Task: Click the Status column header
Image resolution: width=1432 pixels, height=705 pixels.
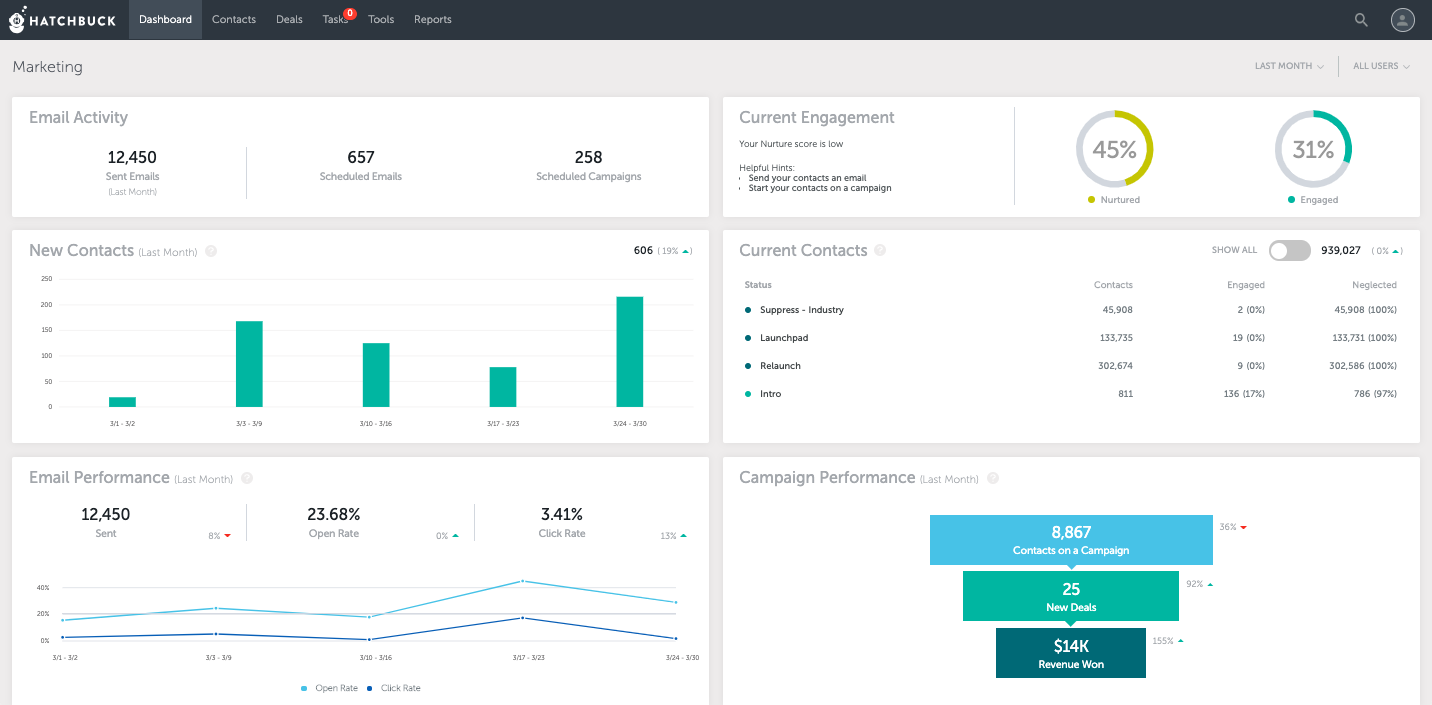Action: [758, 285]
